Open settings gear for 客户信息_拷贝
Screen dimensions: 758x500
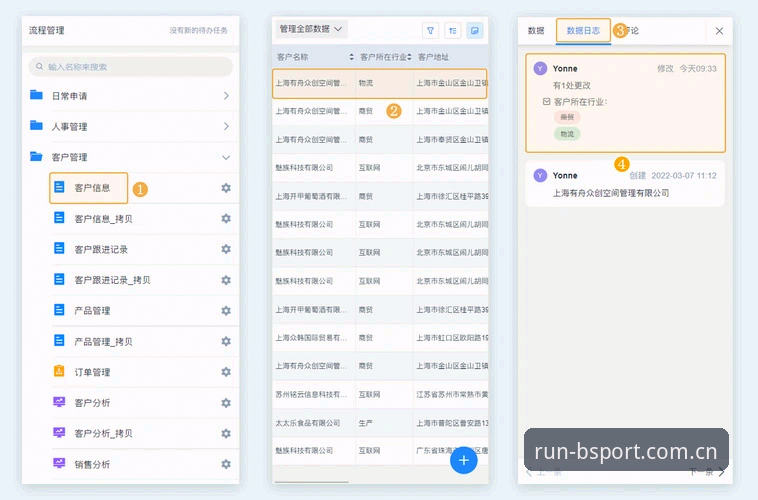(226, 219)
